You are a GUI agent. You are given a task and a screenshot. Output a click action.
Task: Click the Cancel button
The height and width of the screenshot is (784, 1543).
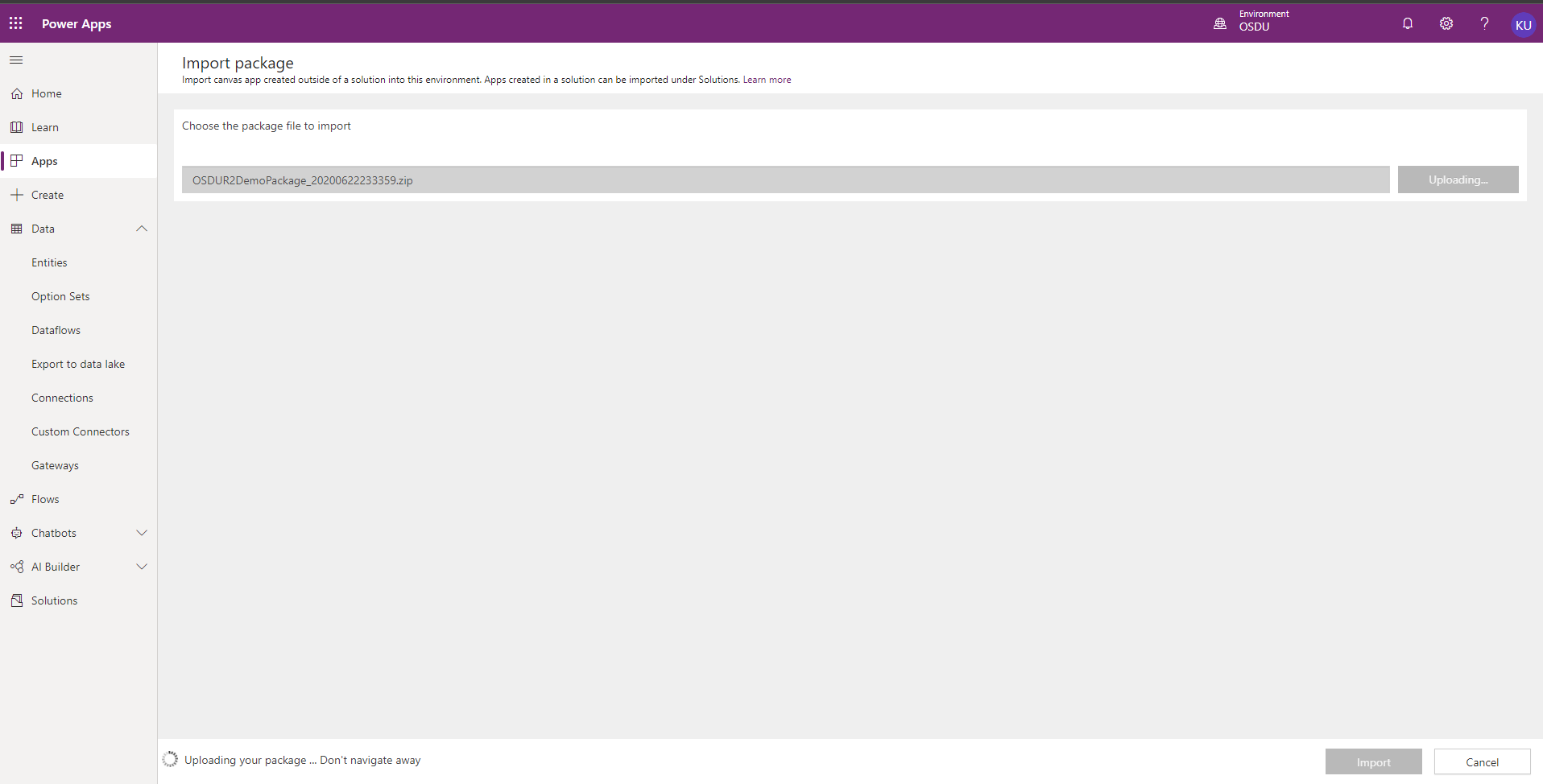click(1482, 762)
